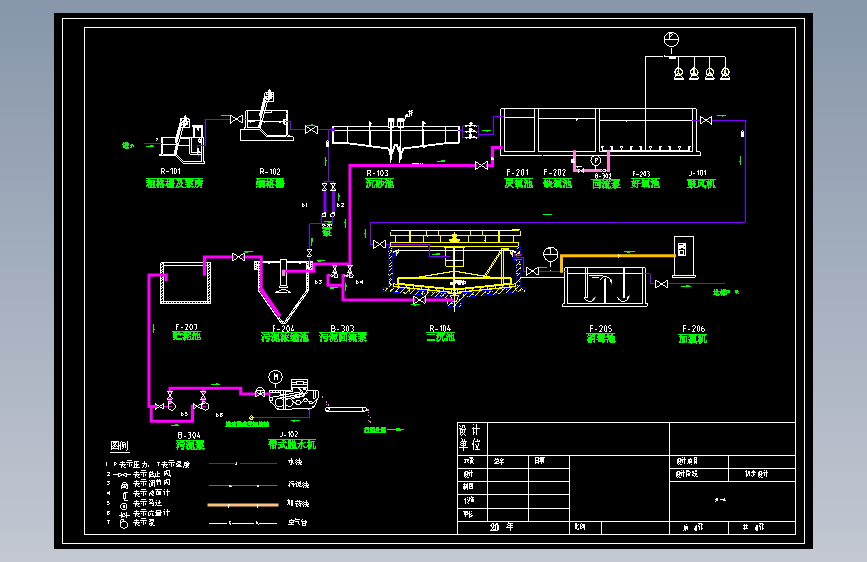Click the F-206 chlorinator cabinet symbol
This screenshot has height=562, width=867.
coord(683,257)
